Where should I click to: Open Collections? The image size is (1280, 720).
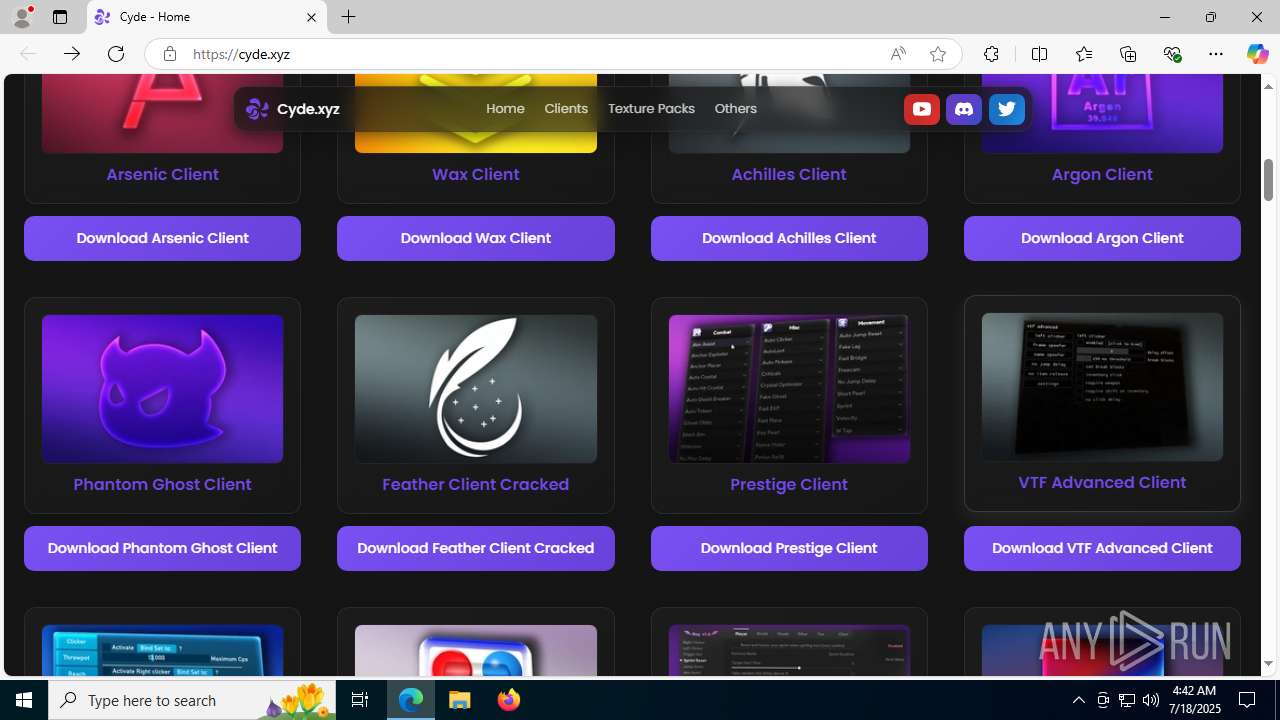point(1128,54)
